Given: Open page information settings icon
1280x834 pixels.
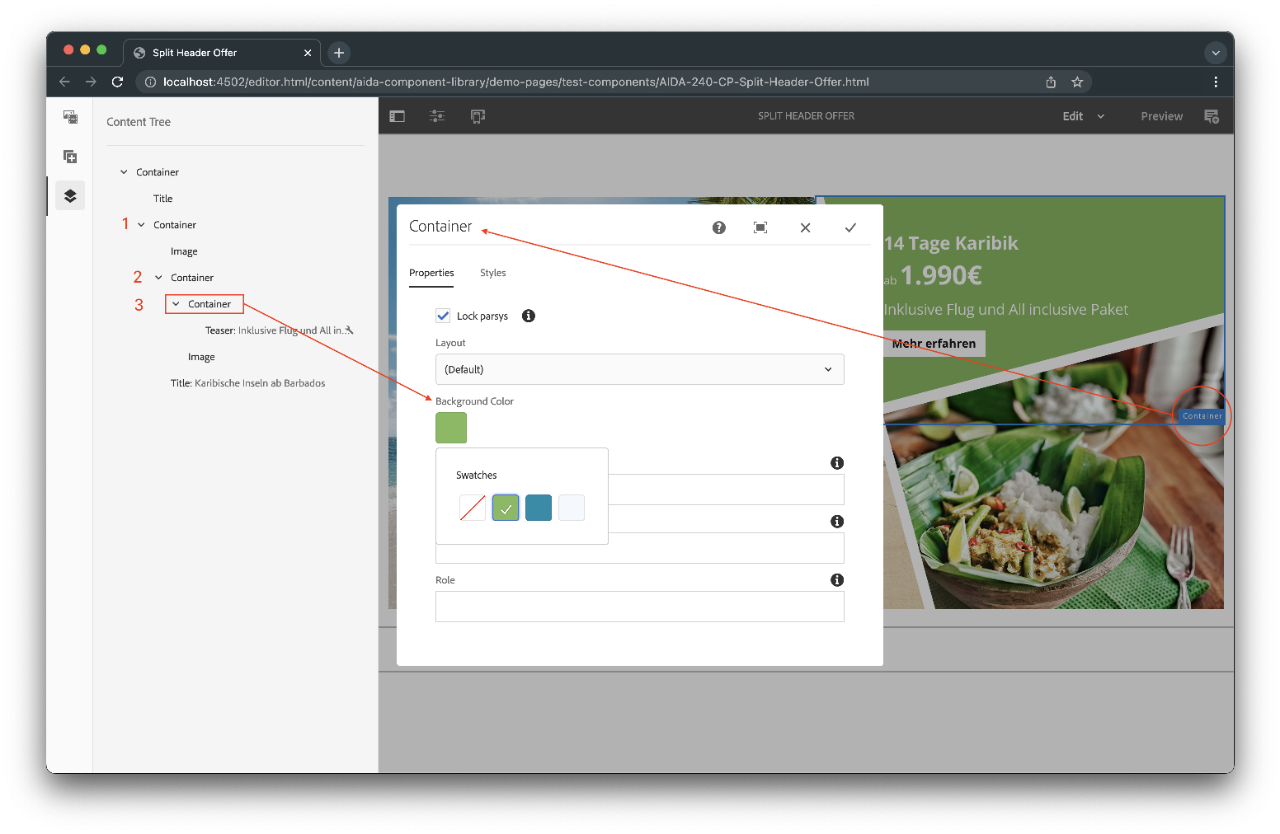Looking at the screenshot, I should coord(437,116).
